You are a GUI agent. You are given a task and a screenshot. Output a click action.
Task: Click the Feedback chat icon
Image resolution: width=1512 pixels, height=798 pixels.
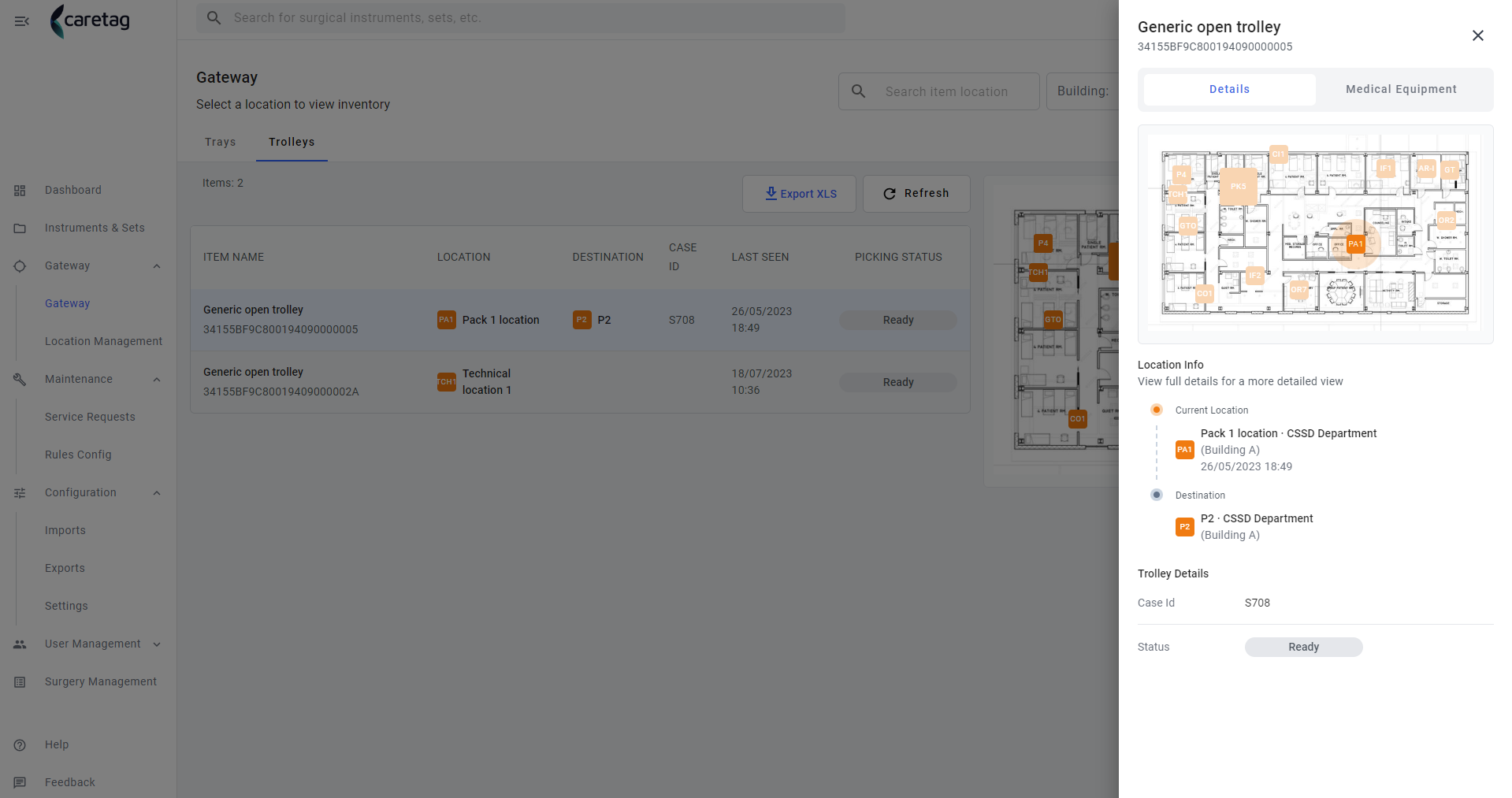pos(20,783)
